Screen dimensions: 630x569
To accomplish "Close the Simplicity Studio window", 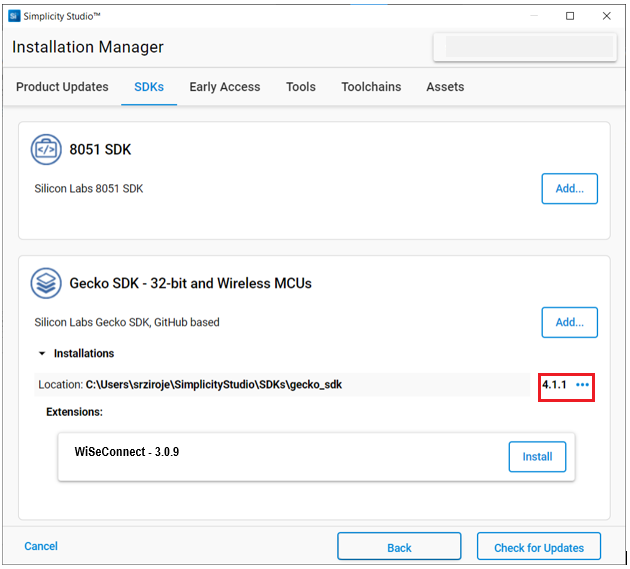I will [x=607, y=16].
